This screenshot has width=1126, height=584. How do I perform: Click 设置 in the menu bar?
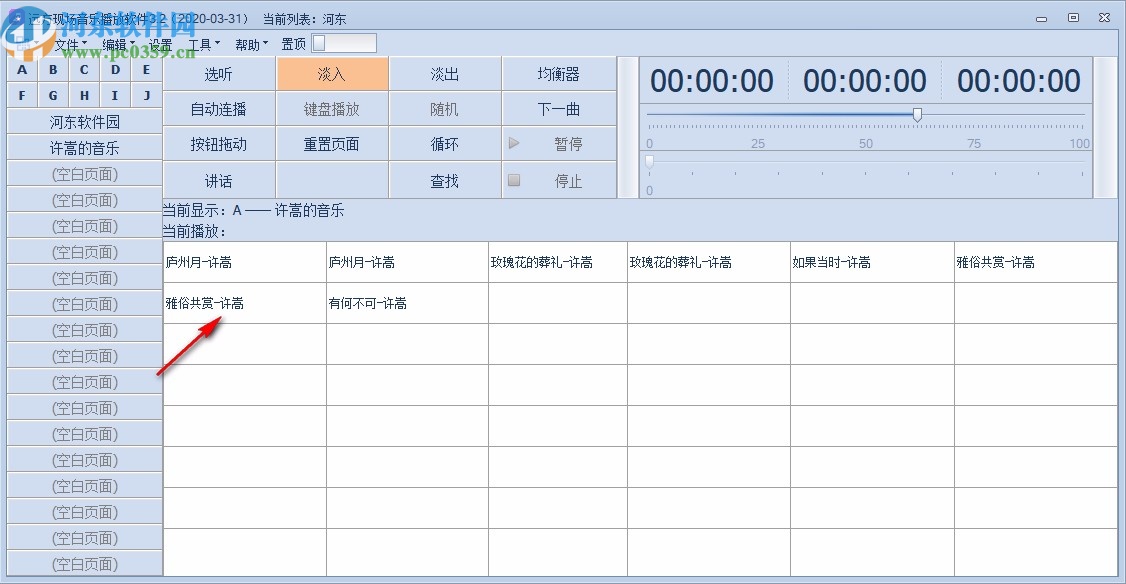[x=160, y=43]
